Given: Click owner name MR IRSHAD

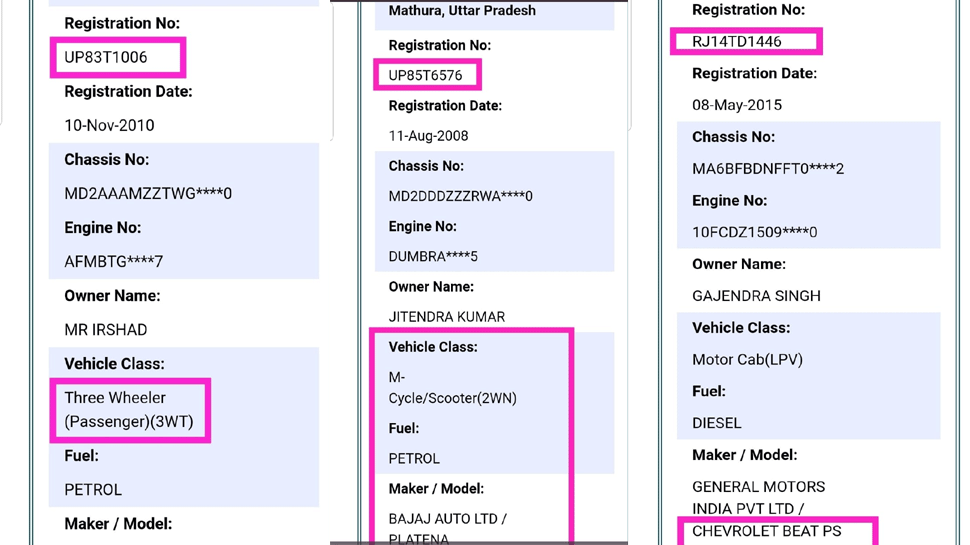Looking at the screenshot, I should tap(106, 330).
